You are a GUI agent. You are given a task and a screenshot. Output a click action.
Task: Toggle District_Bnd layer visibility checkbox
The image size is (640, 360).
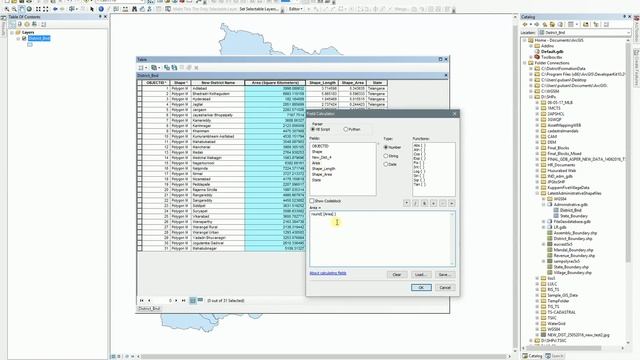[24, 38]
